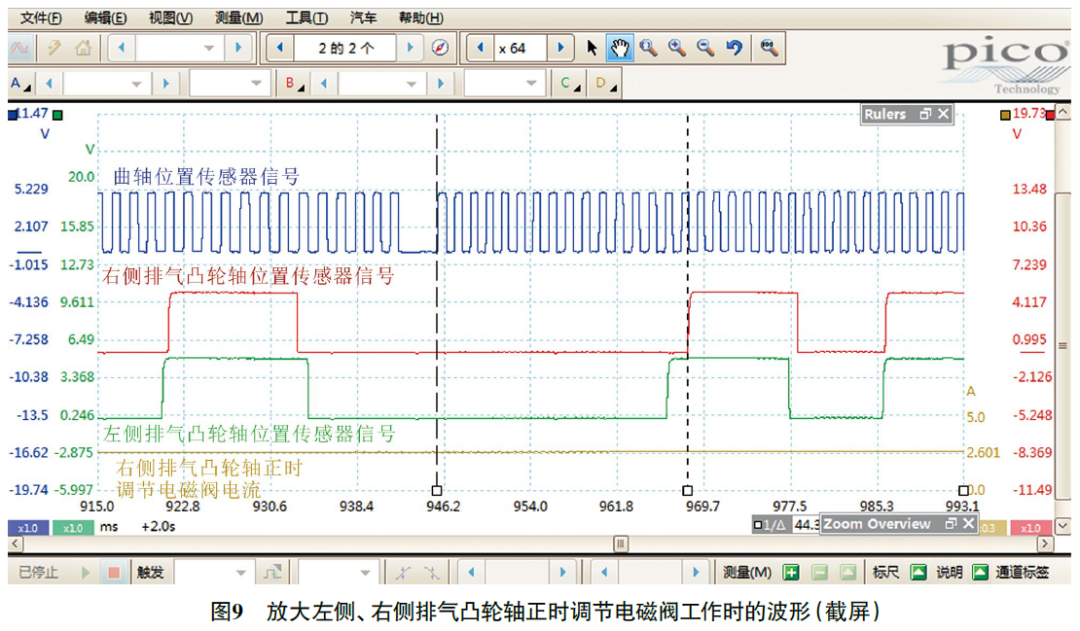The height and width of the screenshot is (631, 1080).
Task: Click the horizontal scrollbar left arrow
Action: [14, 544]
